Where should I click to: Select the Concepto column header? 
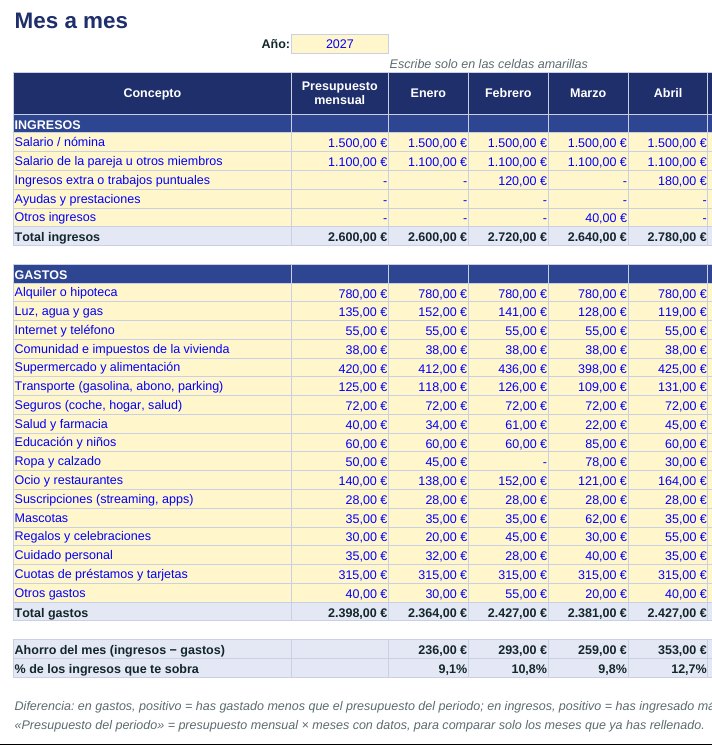point(152,93)
